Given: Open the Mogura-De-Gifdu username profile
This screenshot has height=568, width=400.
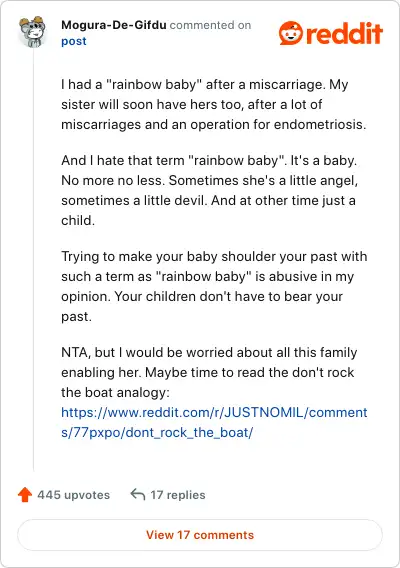Looking at the screenshot, I should click(x=114, y=25).
